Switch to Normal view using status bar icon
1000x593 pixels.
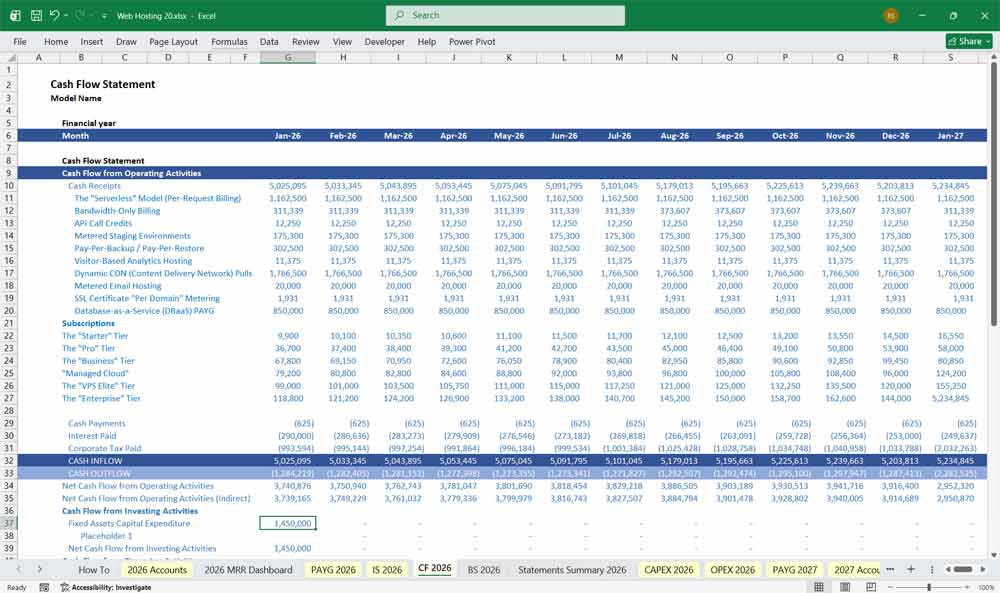(820, 586)
